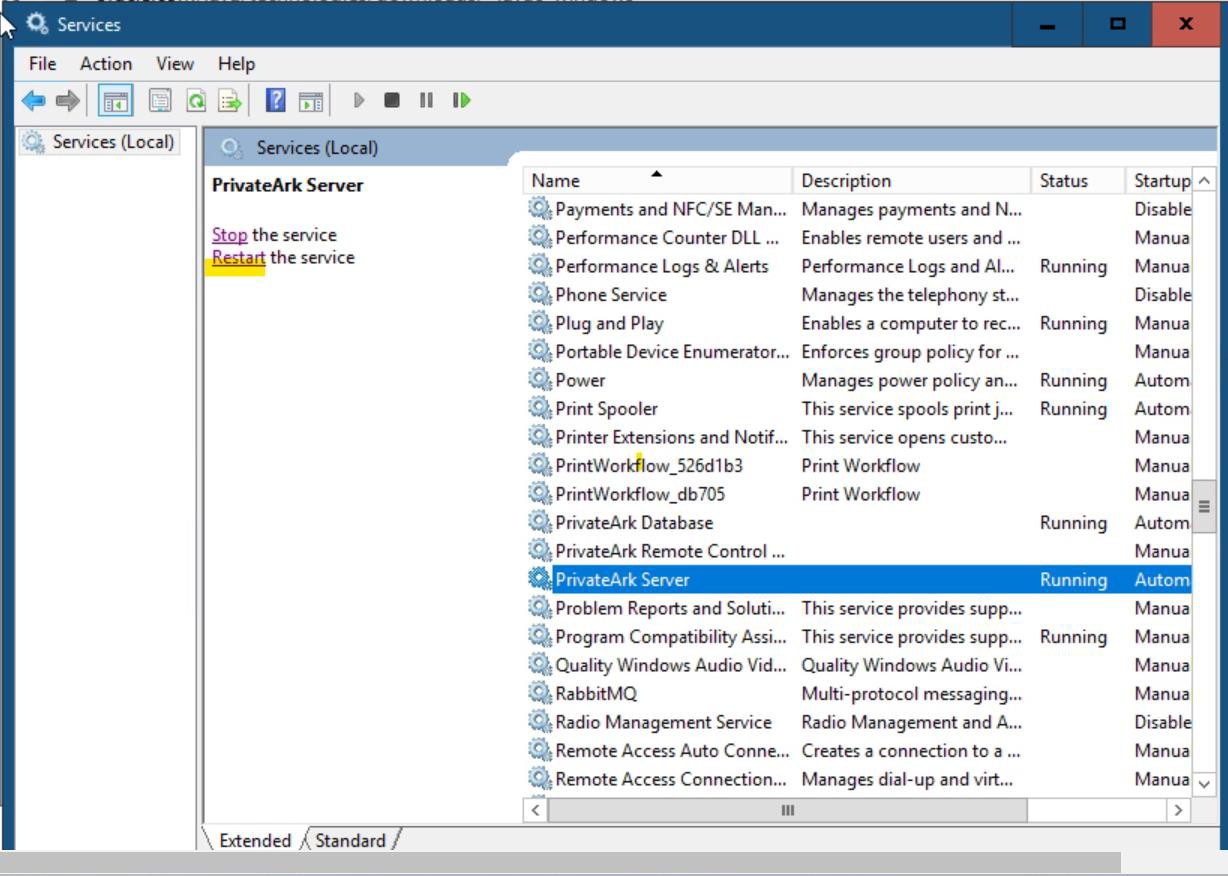
Task: Click gear icon beside Print Spooler
Action: (540, 409)
